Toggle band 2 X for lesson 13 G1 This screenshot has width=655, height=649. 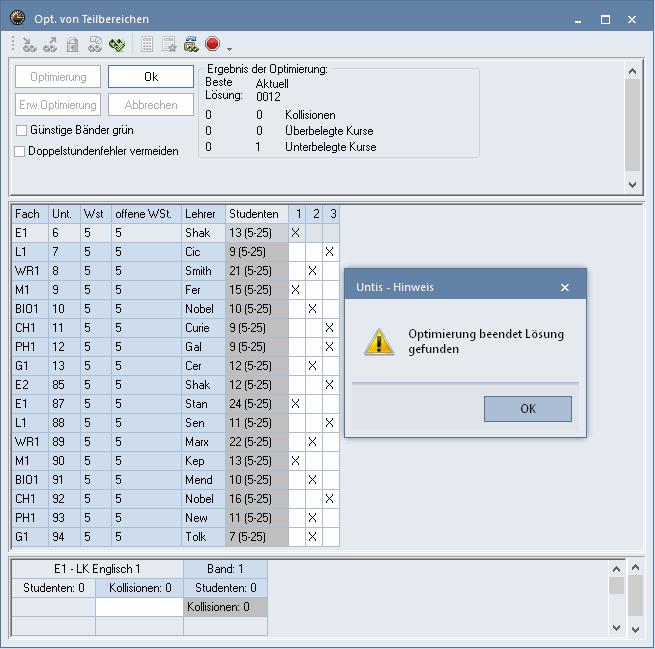click(x=314, y=366)
